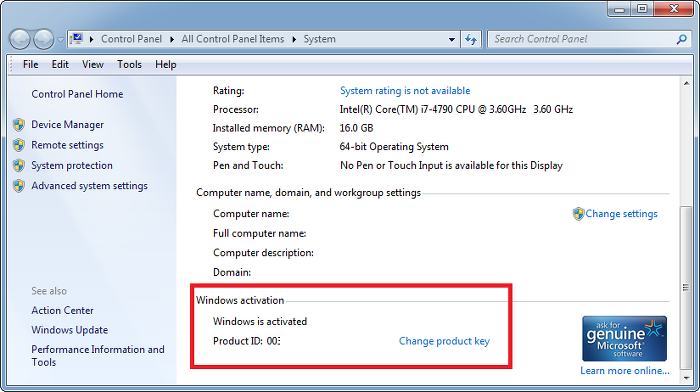The width and height of the screenshot is (700, 392).
Task: Click the Refresh button next to address bar
Action: 471,39
